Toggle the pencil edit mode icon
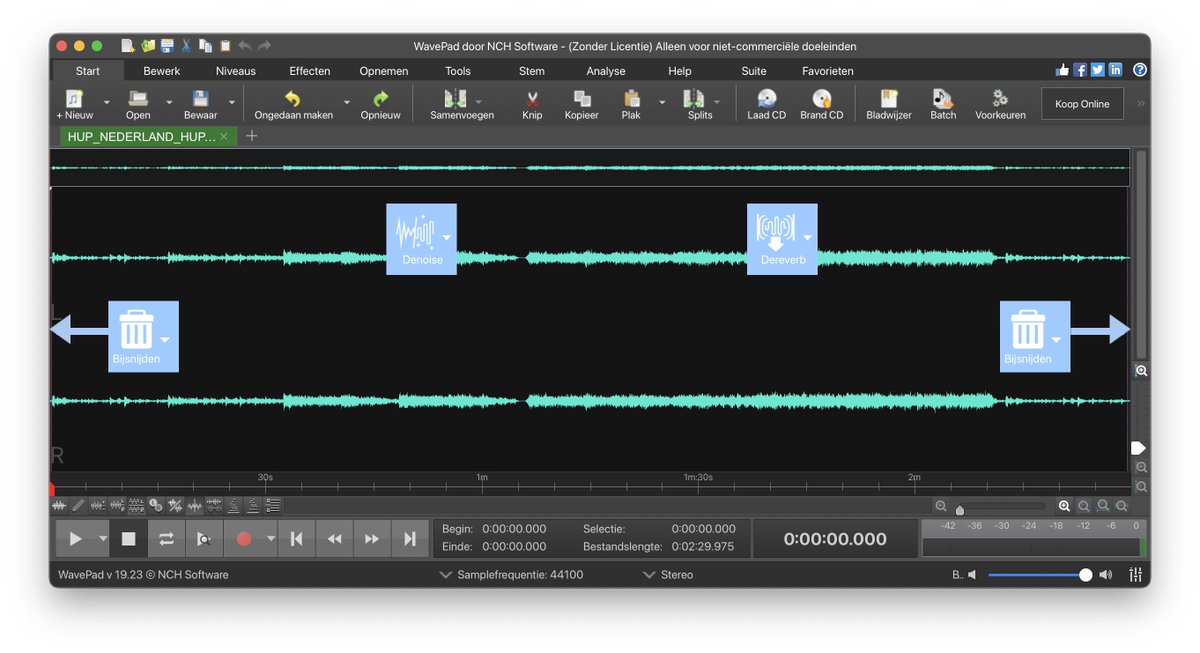This screenshot has width=1200, height=653. click(x=78, y=506)
